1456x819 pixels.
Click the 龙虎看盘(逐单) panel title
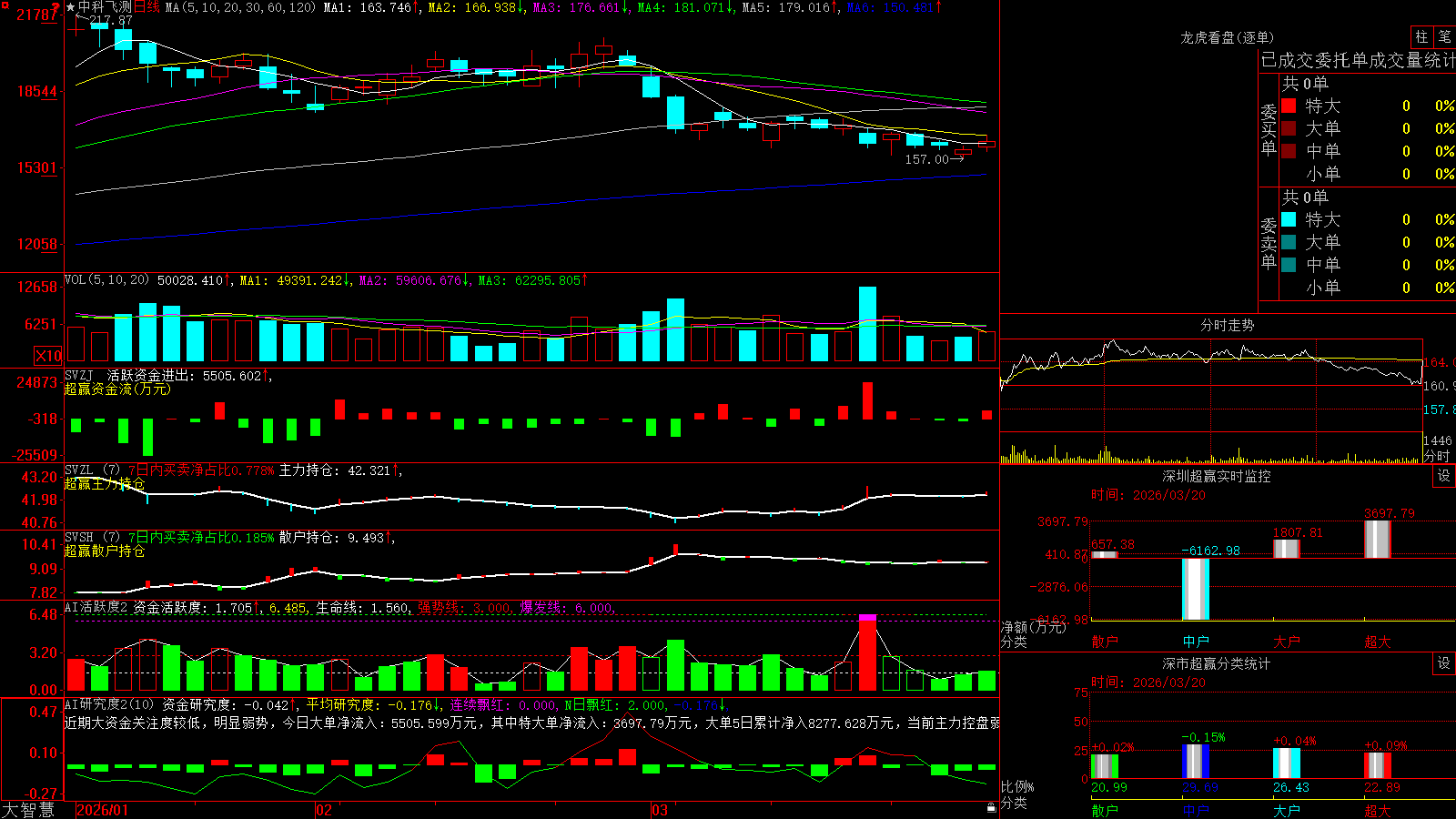point(1227,37)
